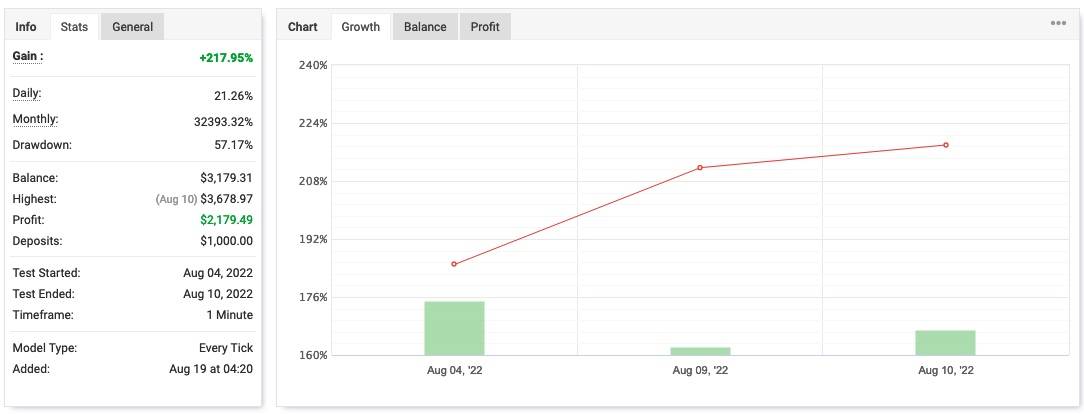The width and height of the screenshot is (1084, 414).
Task: Click the green Aug 04 bar
Action: point(454,328)
